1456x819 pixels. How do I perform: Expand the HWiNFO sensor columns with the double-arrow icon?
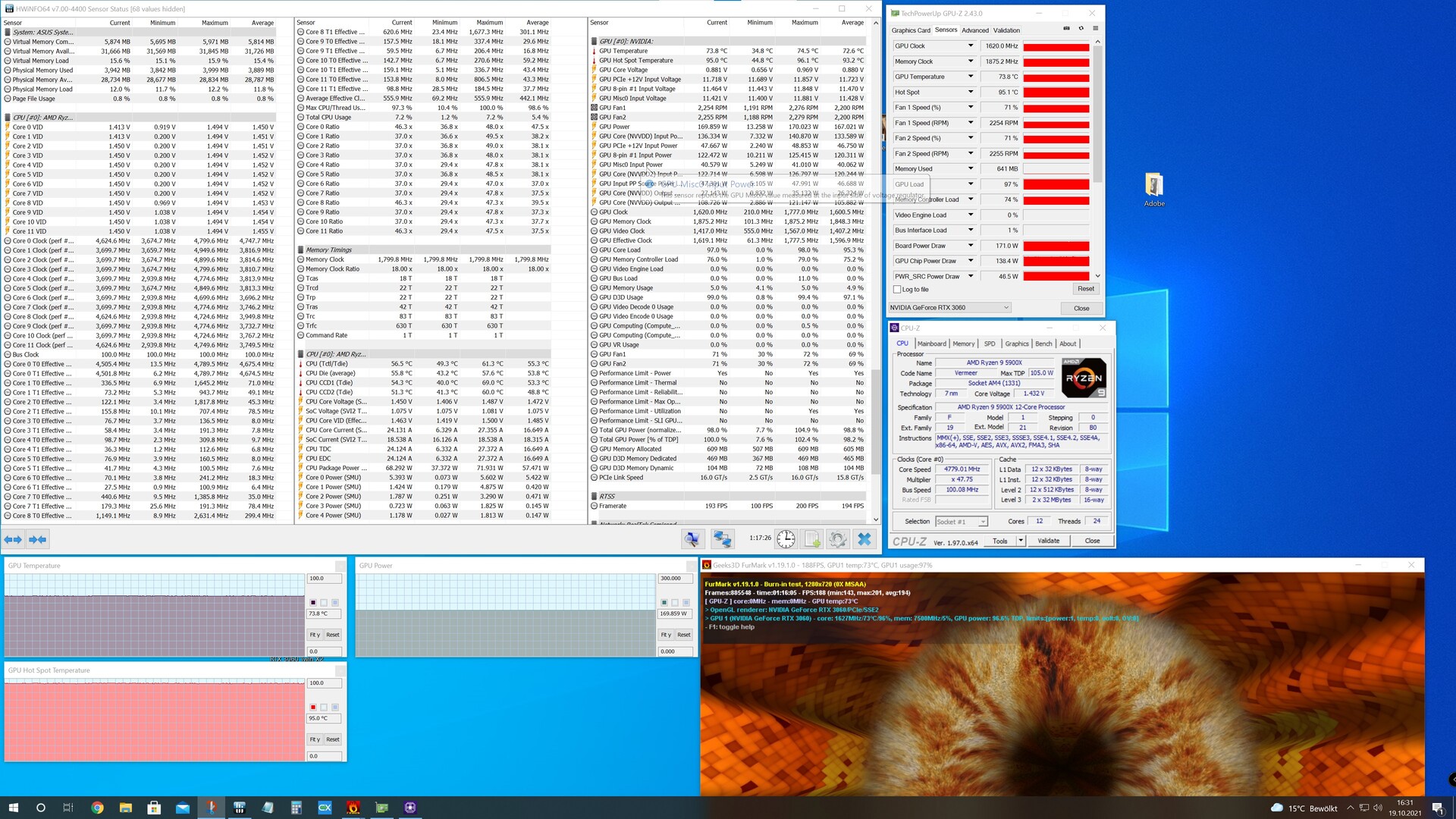(13, 539)
